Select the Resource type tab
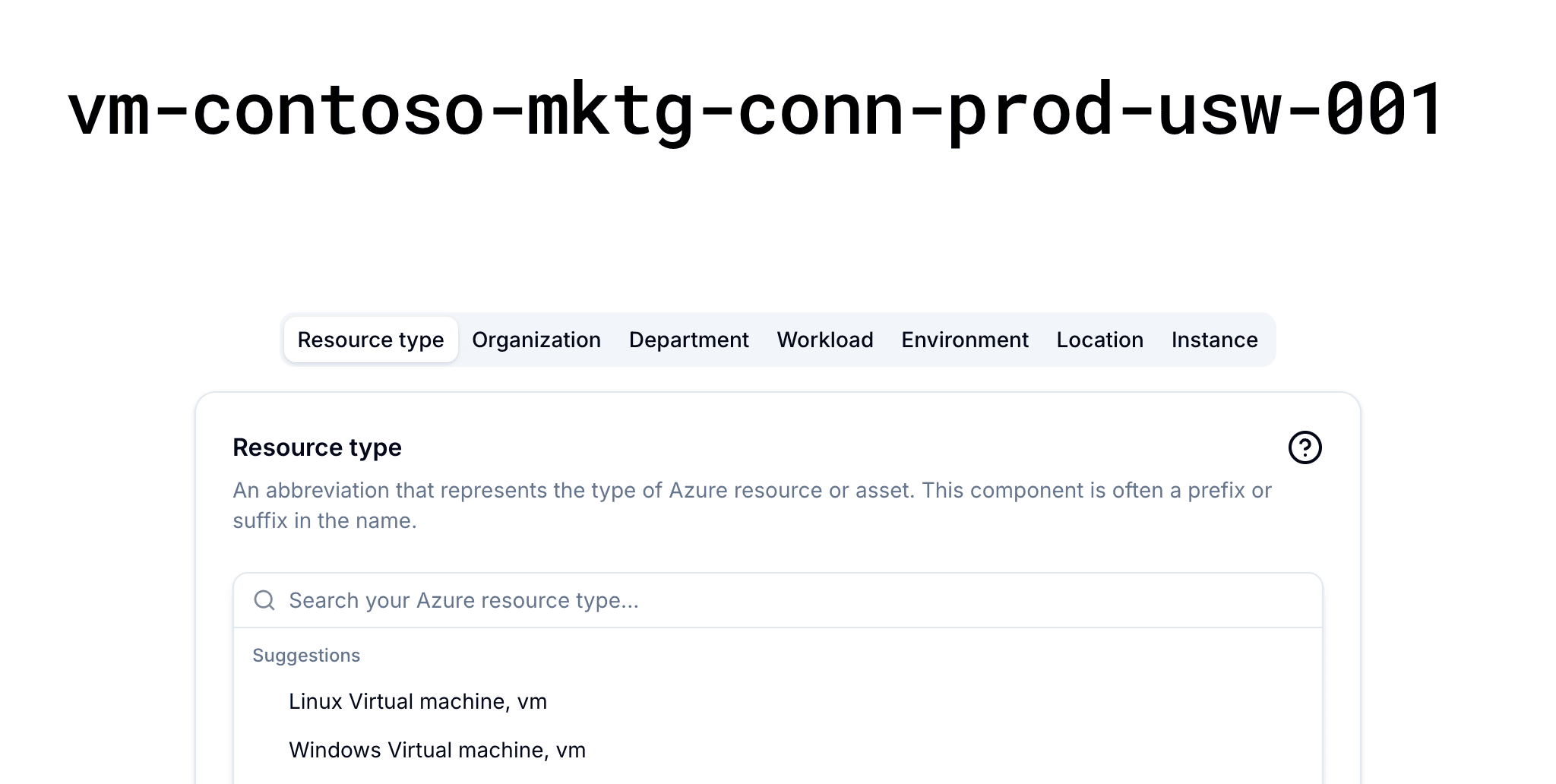This screenshot has width=1556, height=784. pos(371,340)
